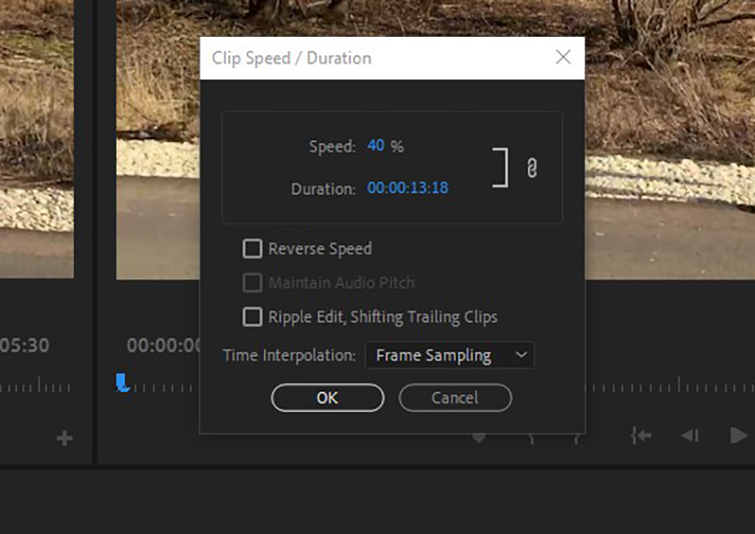Click the Duration timecode 00:00:13:18
The image size is (755, 534).
[x=407, y=188]
